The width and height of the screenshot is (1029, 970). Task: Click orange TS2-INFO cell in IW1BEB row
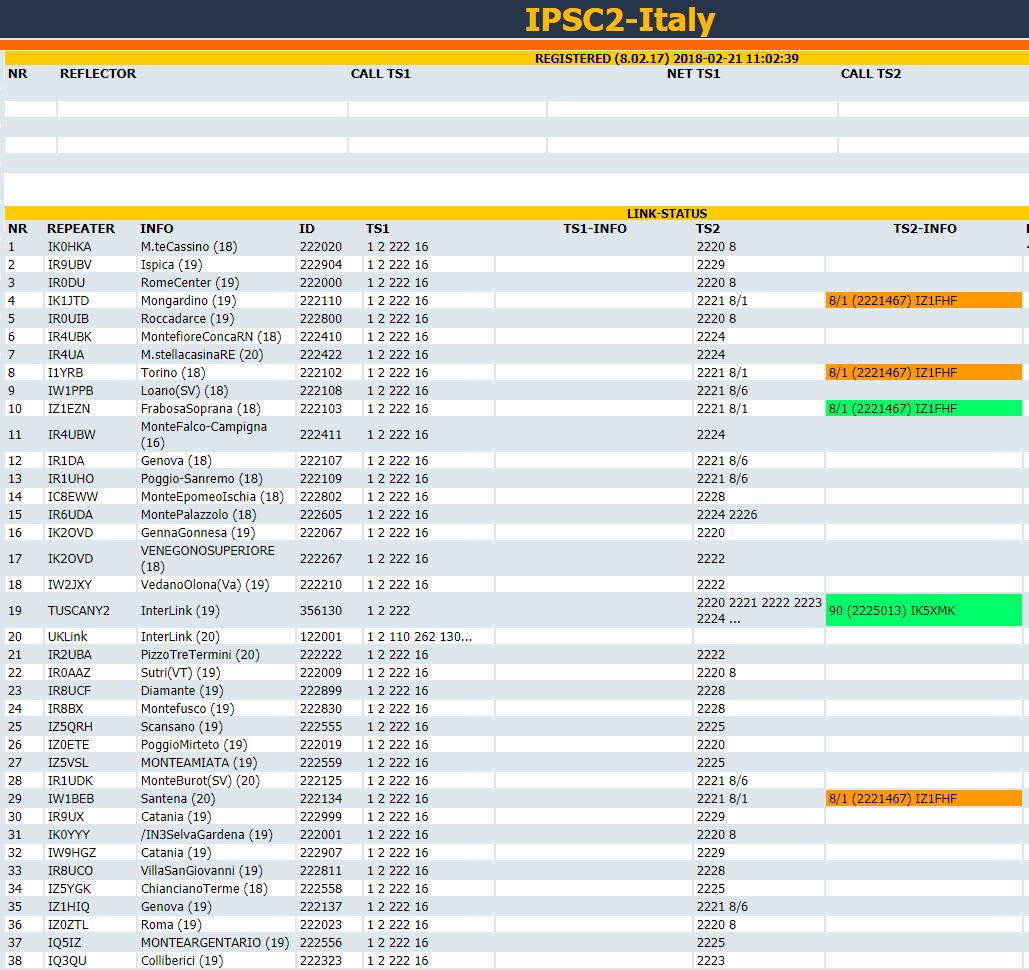pos(923,799)
